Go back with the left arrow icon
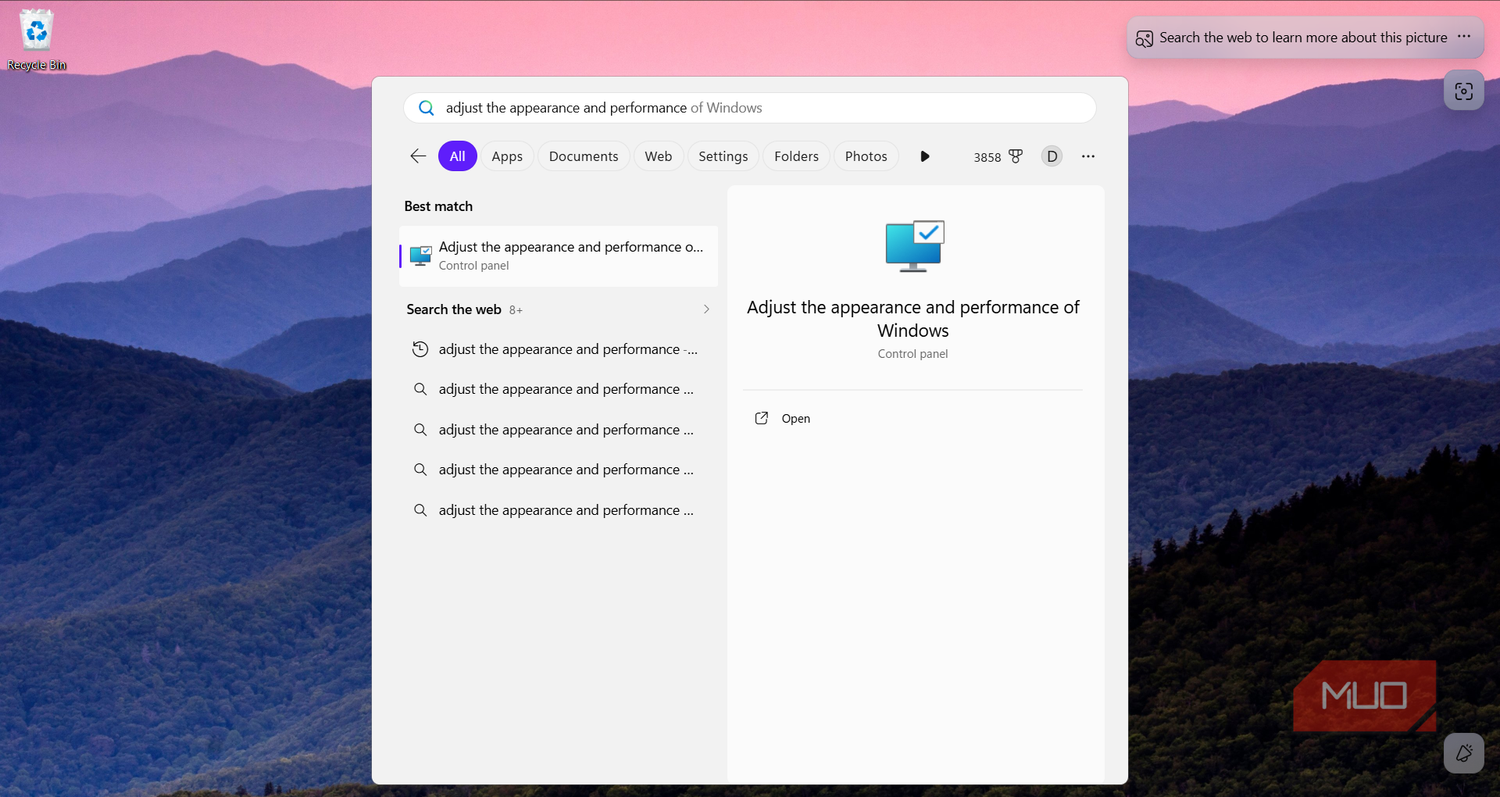Screen dimensions: 1500x797 point(418,156)
